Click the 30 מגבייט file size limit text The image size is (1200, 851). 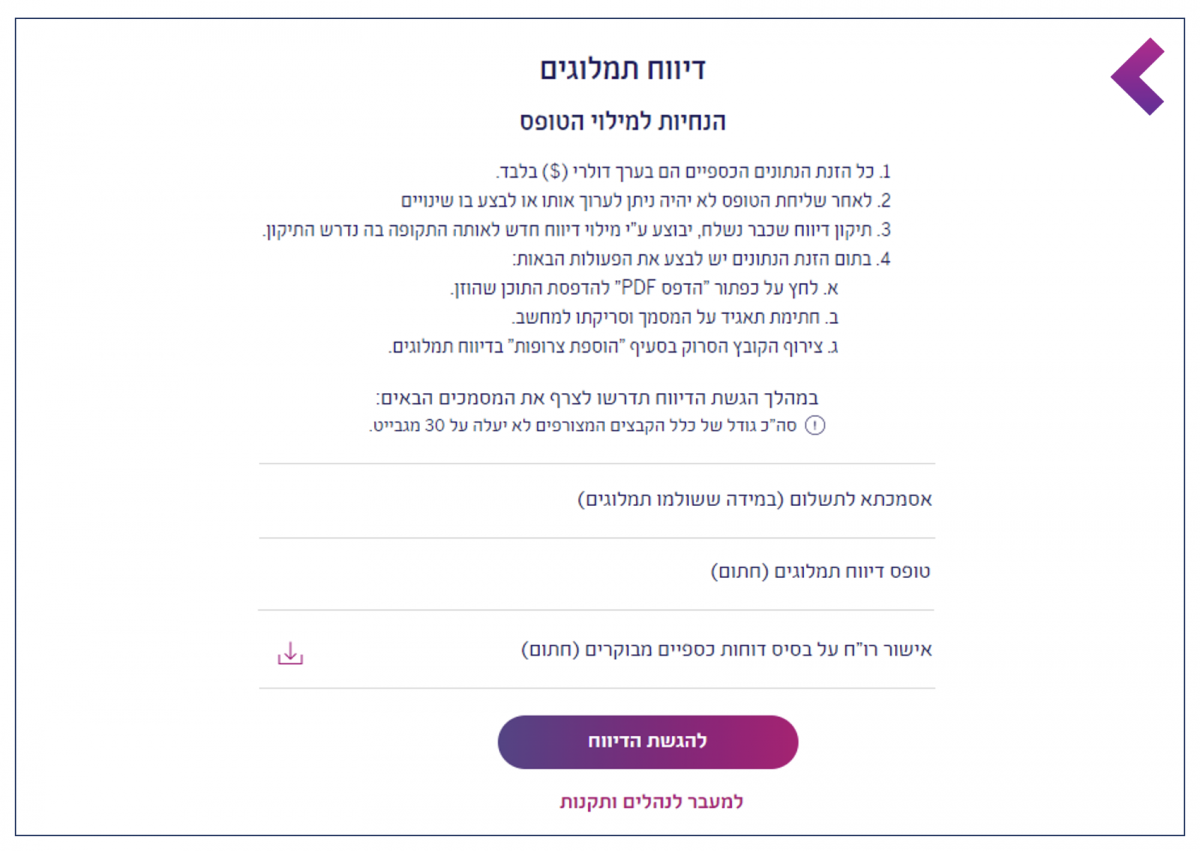(x=421, y=426)
